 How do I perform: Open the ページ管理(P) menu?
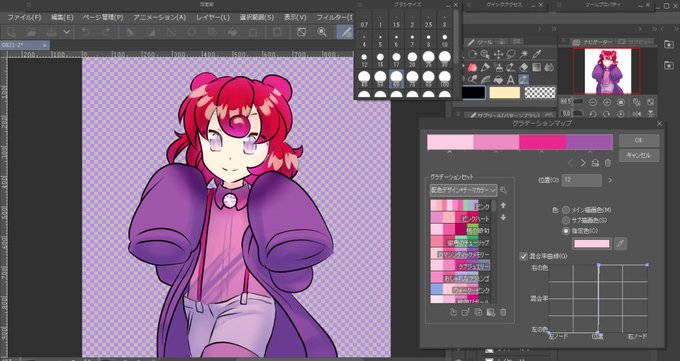pos(103,17)
